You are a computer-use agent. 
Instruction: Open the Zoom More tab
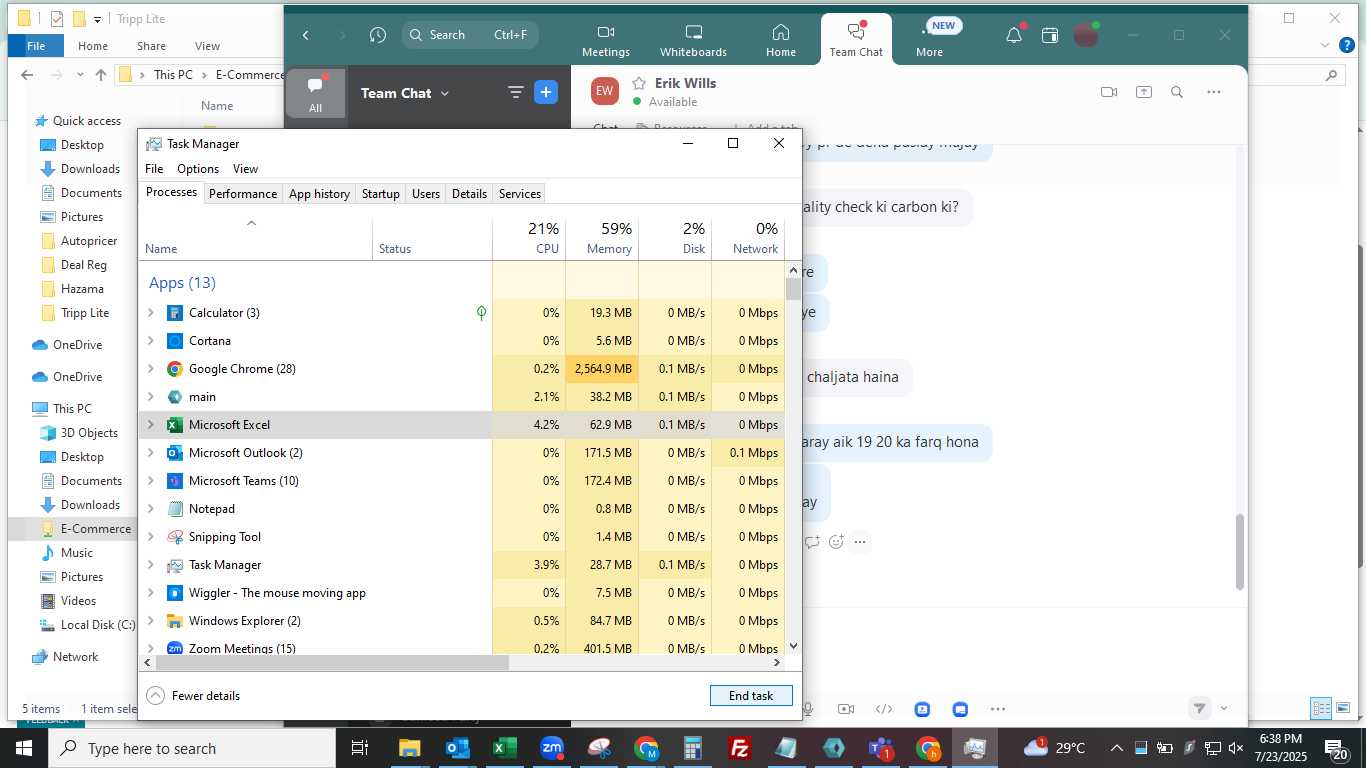coord(929,40)
